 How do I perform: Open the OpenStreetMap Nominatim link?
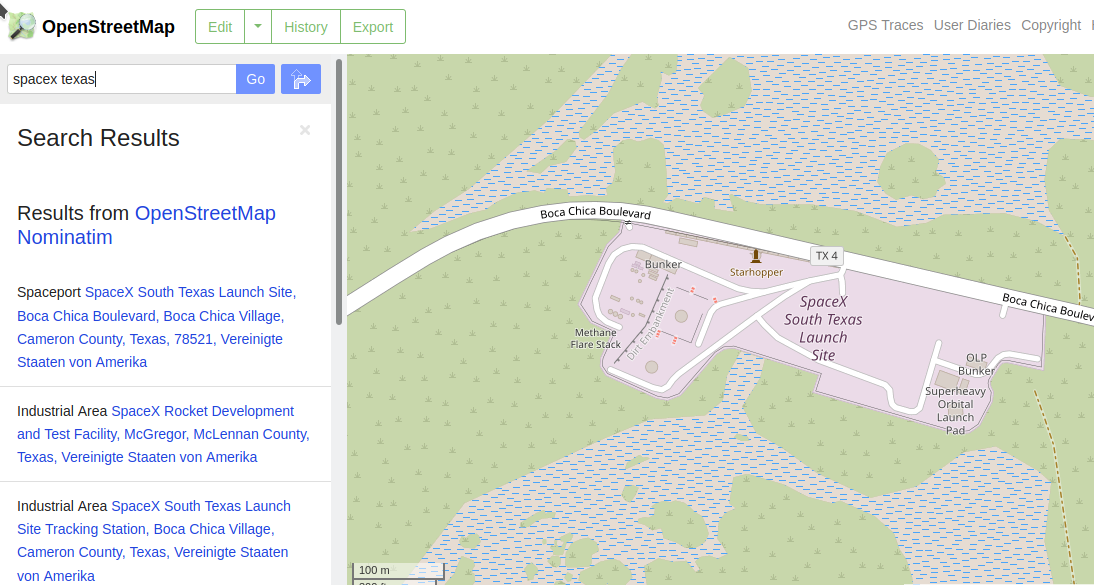coord(147,225)
